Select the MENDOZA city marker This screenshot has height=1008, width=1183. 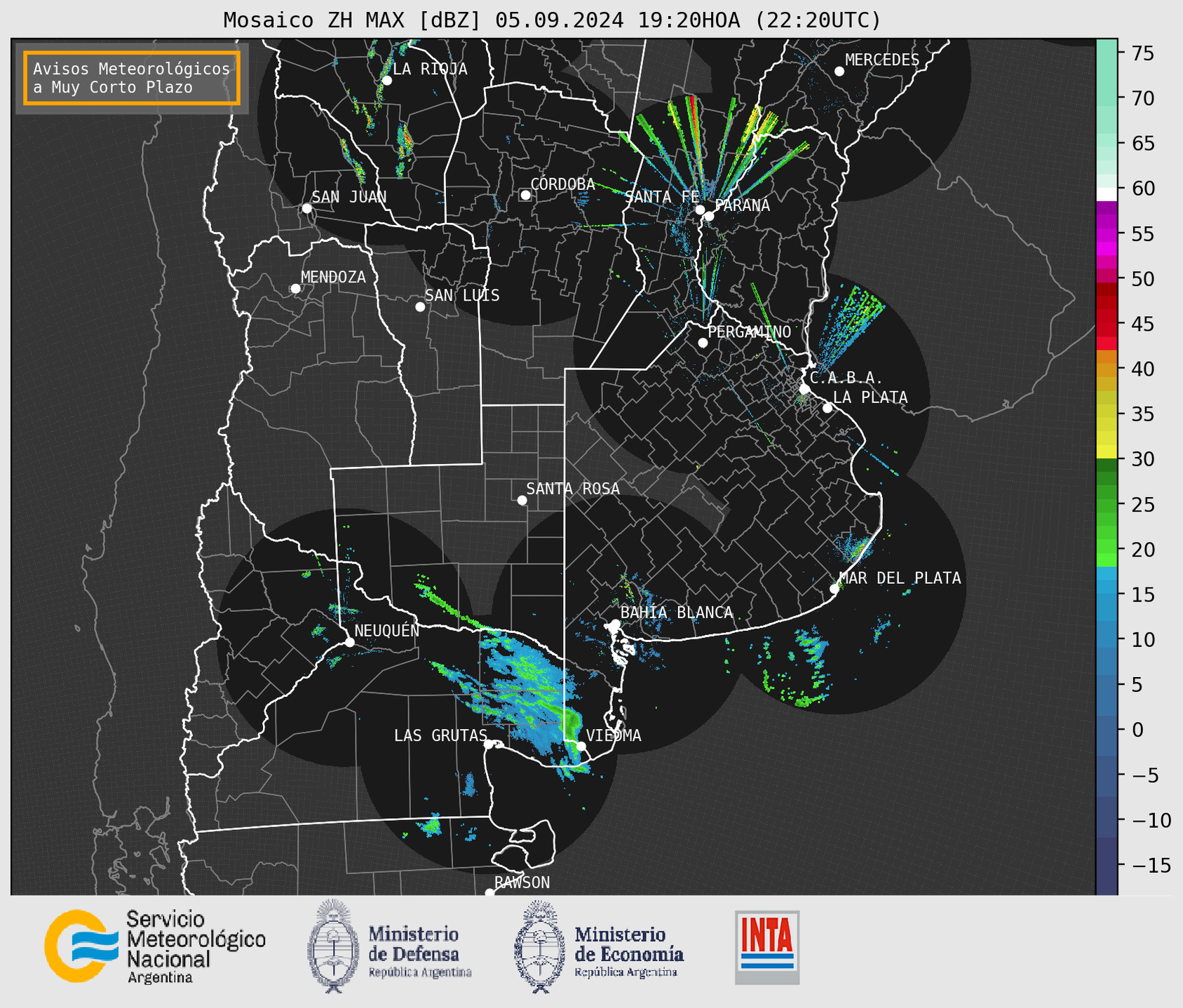tap(296, 289)
